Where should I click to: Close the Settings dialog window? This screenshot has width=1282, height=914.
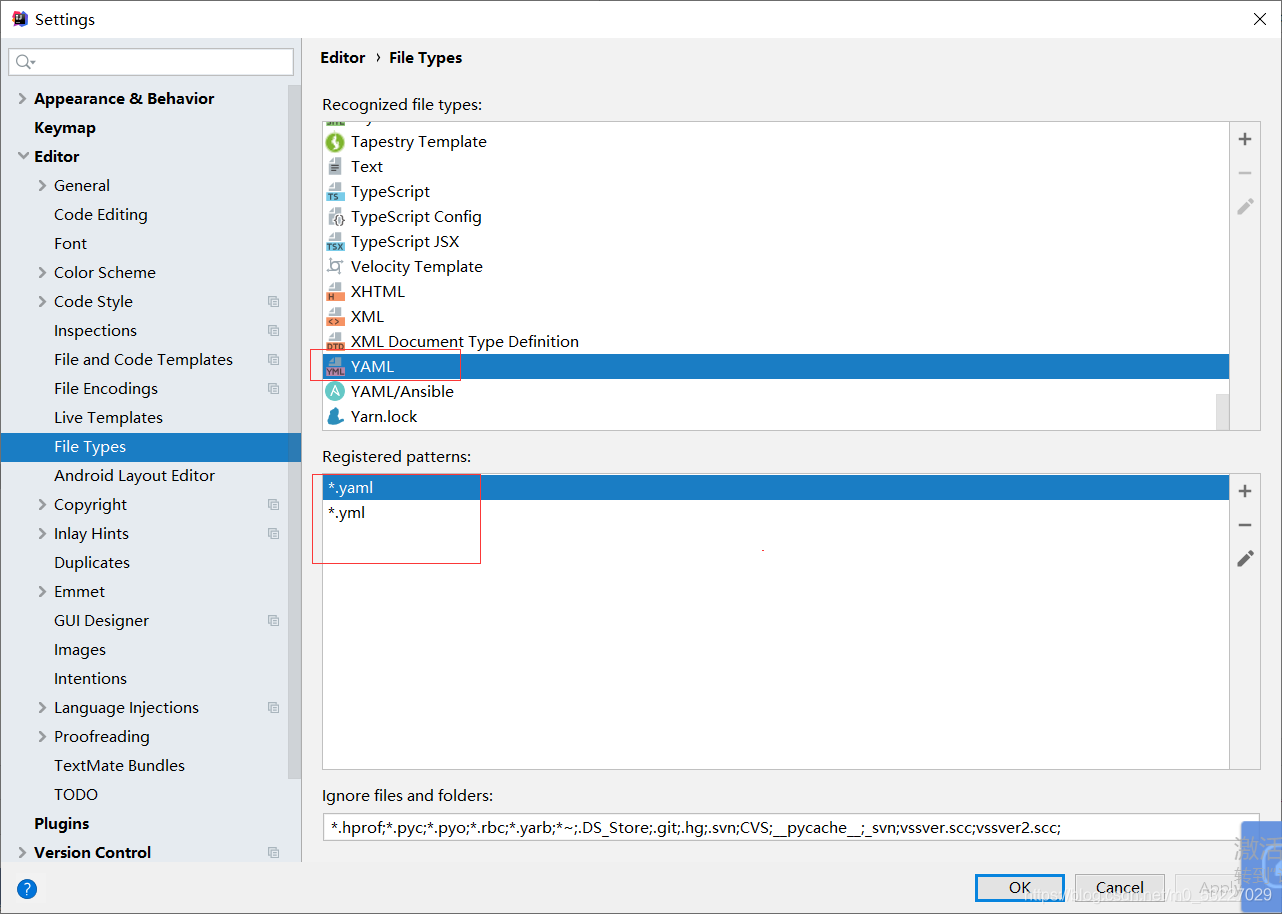[1259, 19]
